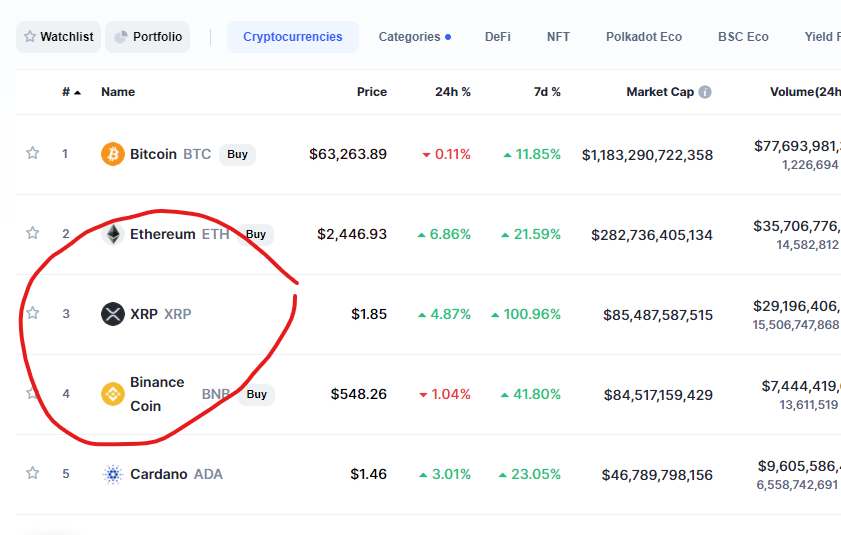Click Ethereum 24h change 6.86%
The width and height of the screenshot is (841, 535).
pos(444,234)
